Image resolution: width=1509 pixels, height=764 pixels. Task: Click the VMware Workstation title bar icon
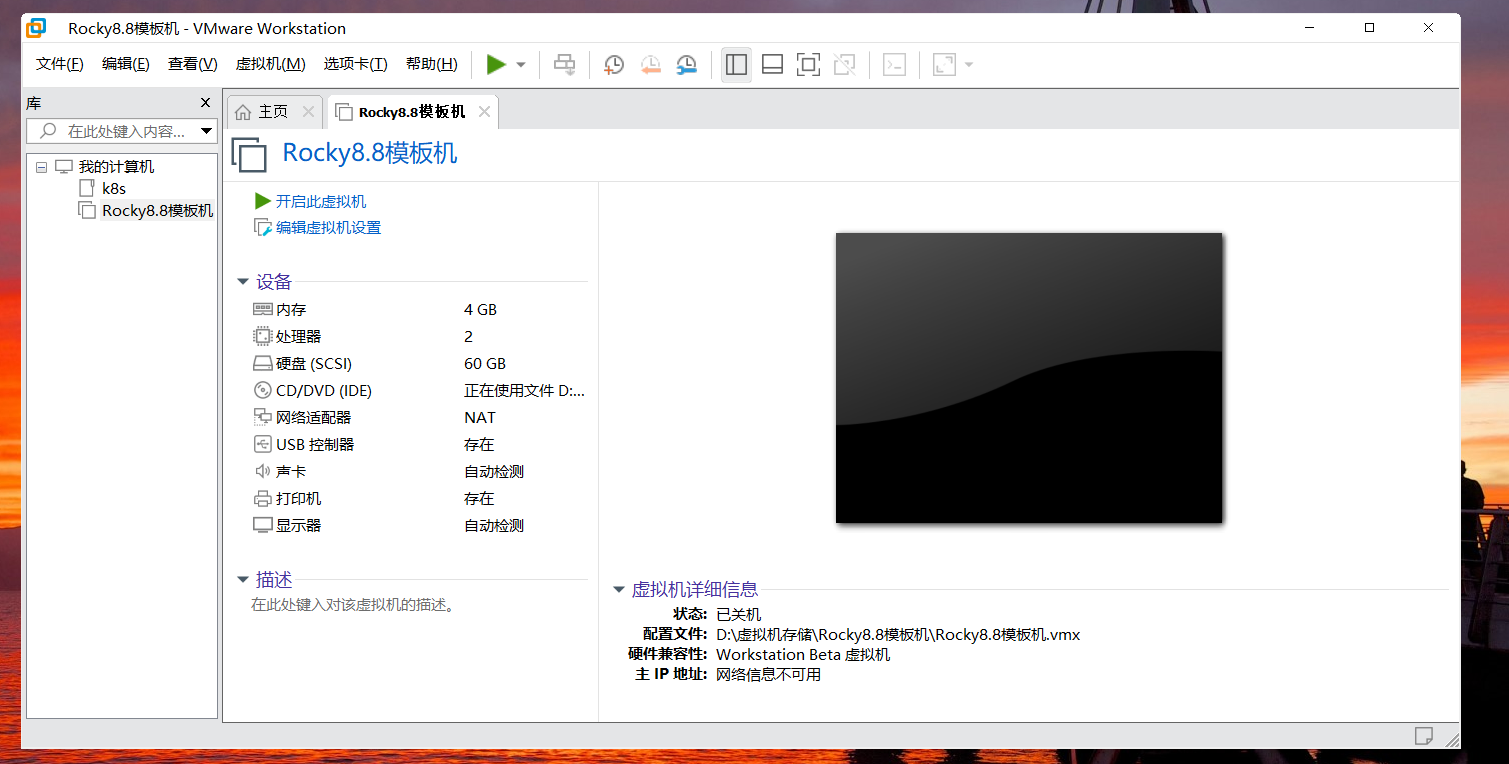[x=37, y=28]
